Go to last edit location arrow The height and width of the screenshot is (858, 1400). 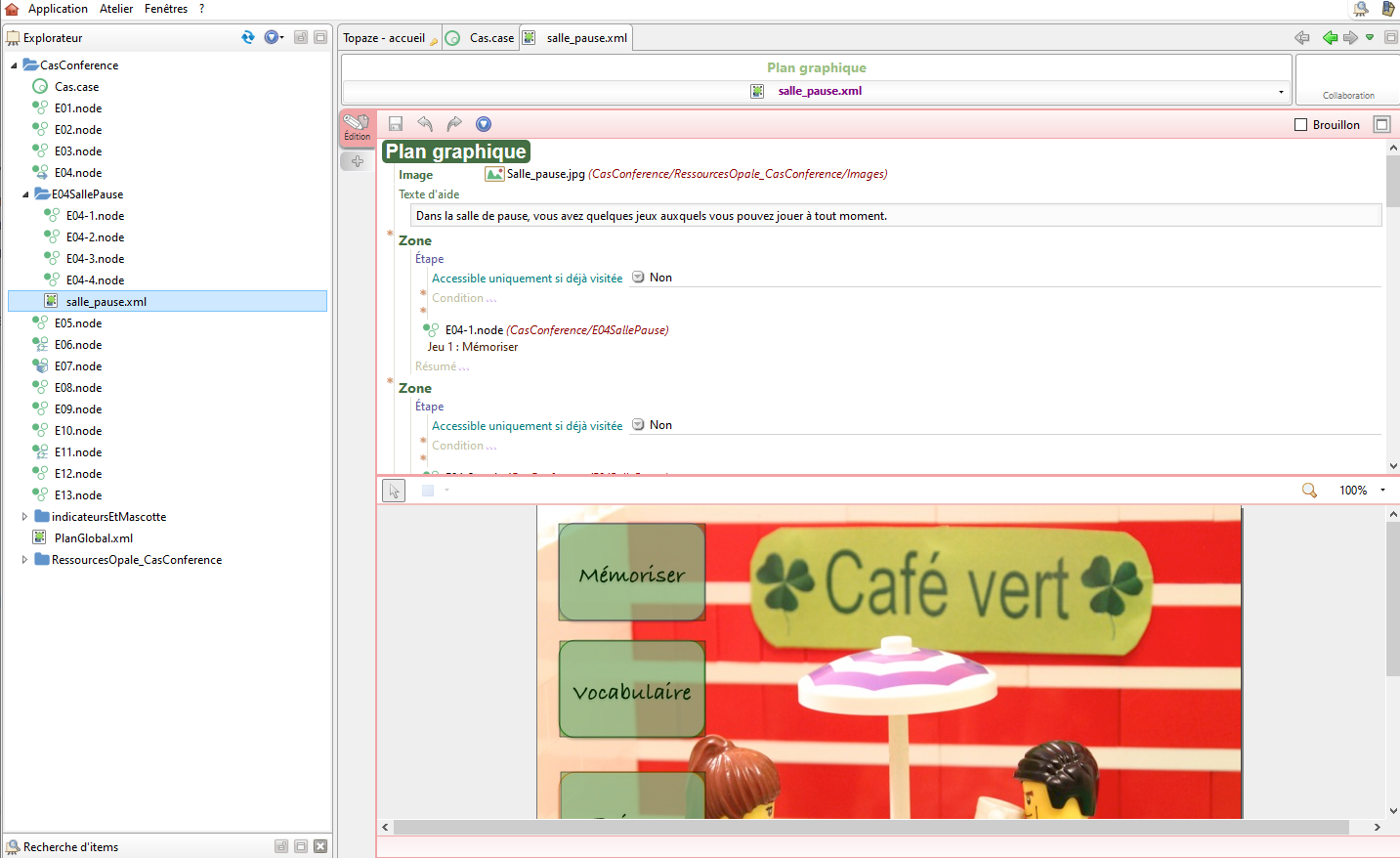1302,37
